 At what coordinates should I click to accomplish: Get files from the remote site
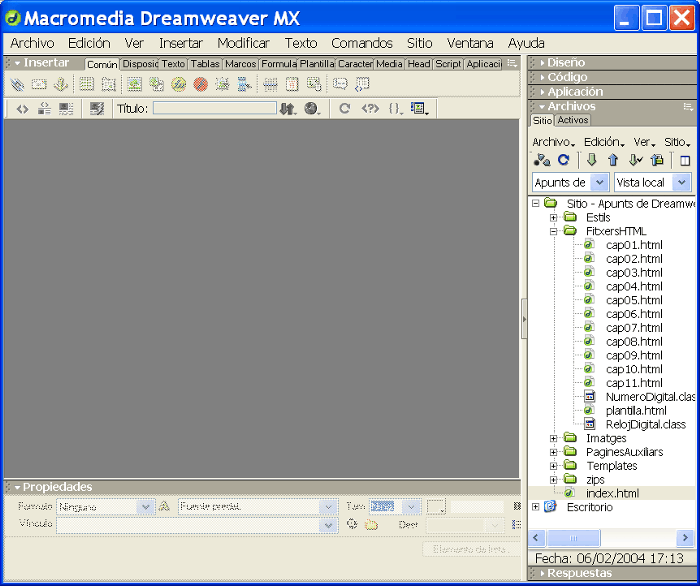(592, 160)
